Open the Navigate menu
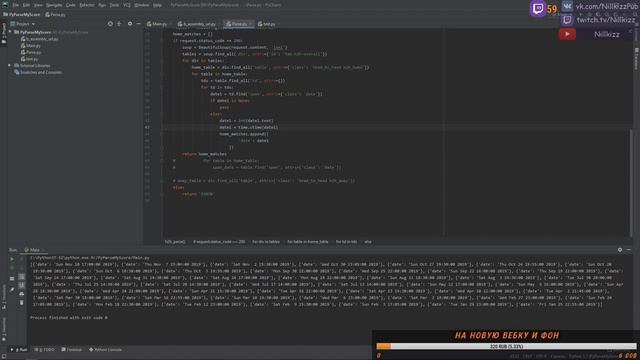 coord(54,5)
